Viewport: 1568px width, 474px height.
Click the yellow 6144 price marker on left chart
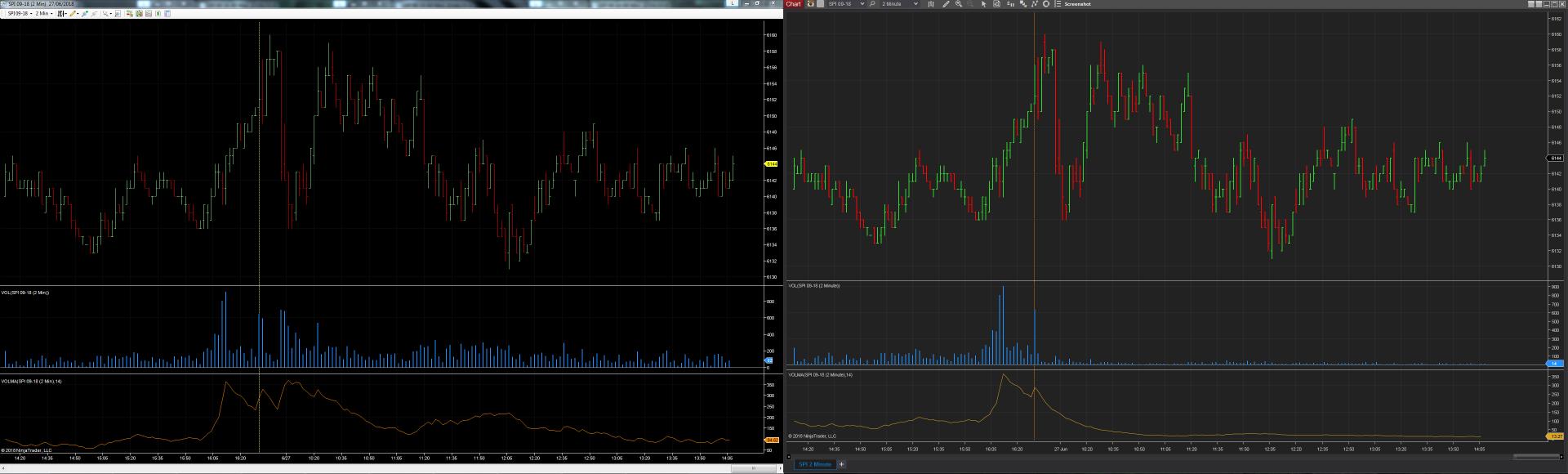[x=771, y=164]
